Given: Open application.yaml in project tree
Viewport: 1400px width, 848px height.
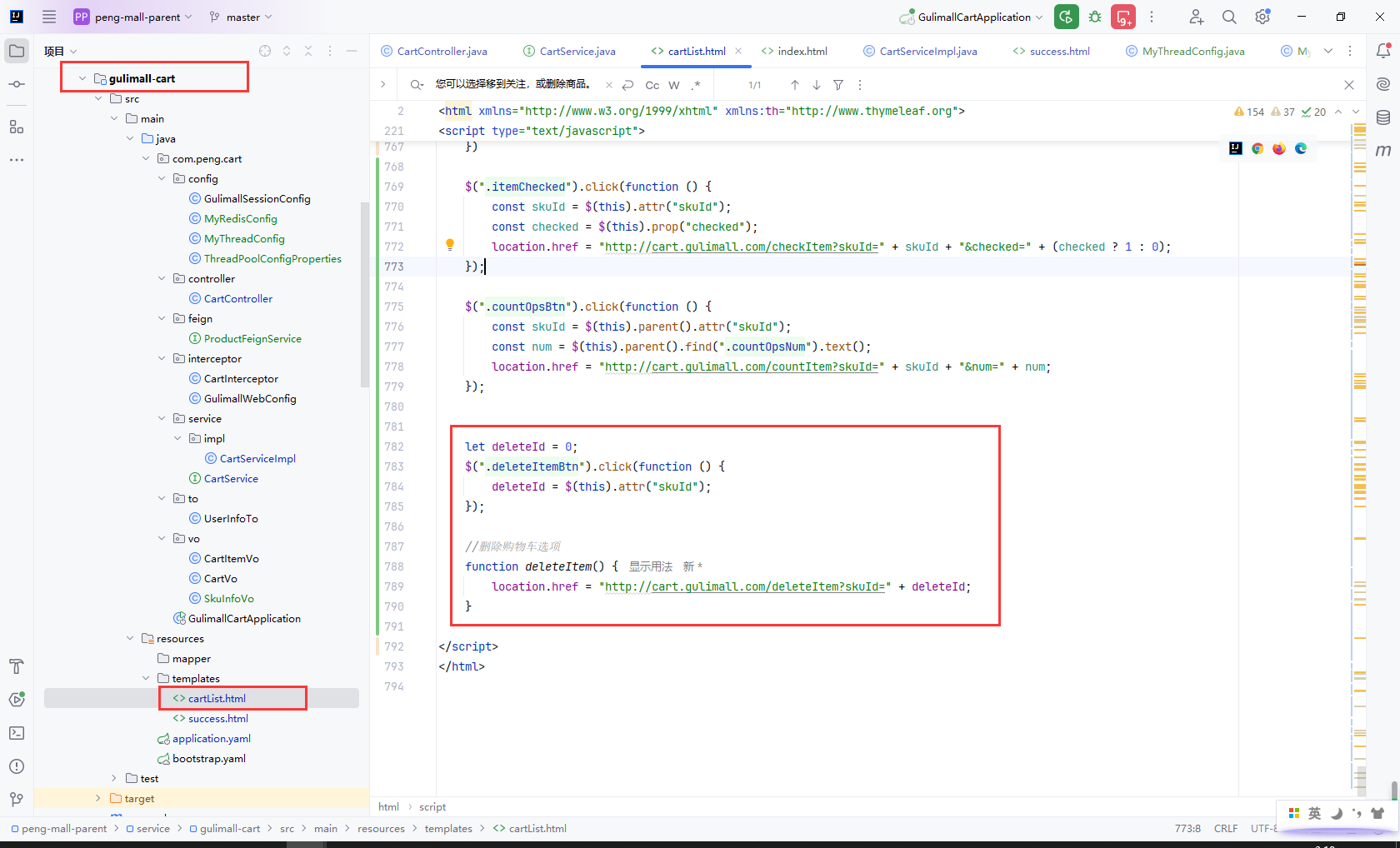Looking at the screenshot, I should tap(211, 738).
